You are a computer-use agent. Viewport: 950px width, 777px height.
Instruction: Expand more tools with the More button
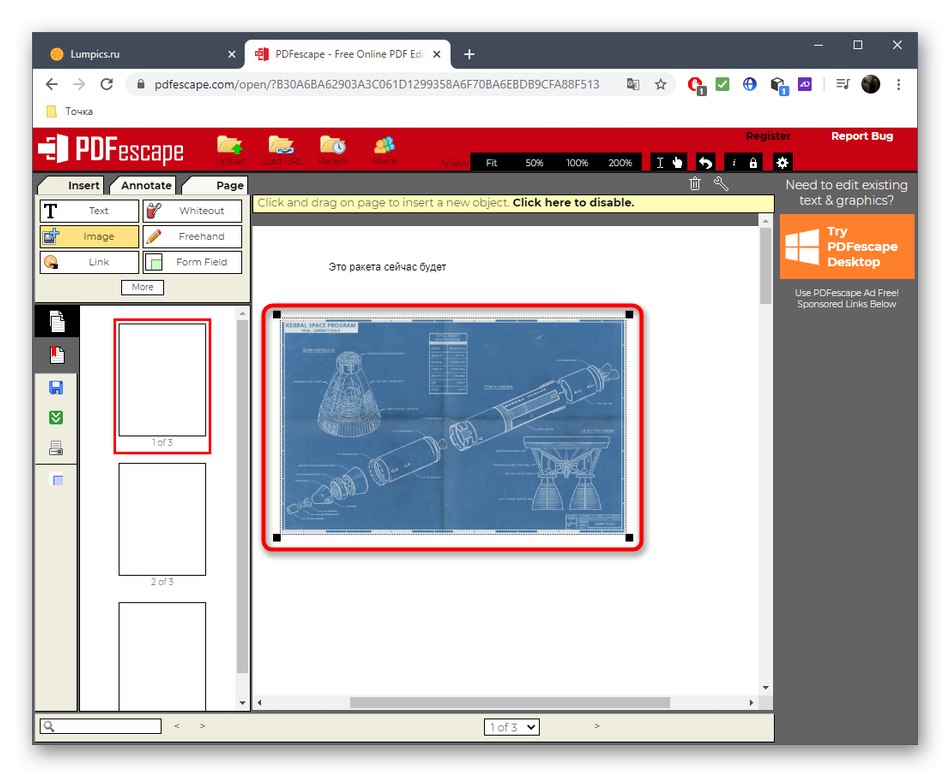[142, 287]
